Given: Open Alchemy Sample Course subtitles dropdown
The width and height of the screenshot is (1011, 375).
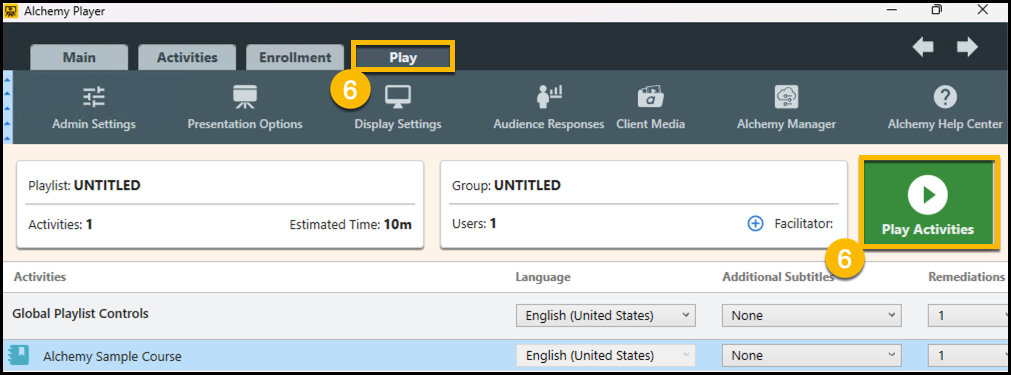Looking at the screenshot, I should pos(811,356).
